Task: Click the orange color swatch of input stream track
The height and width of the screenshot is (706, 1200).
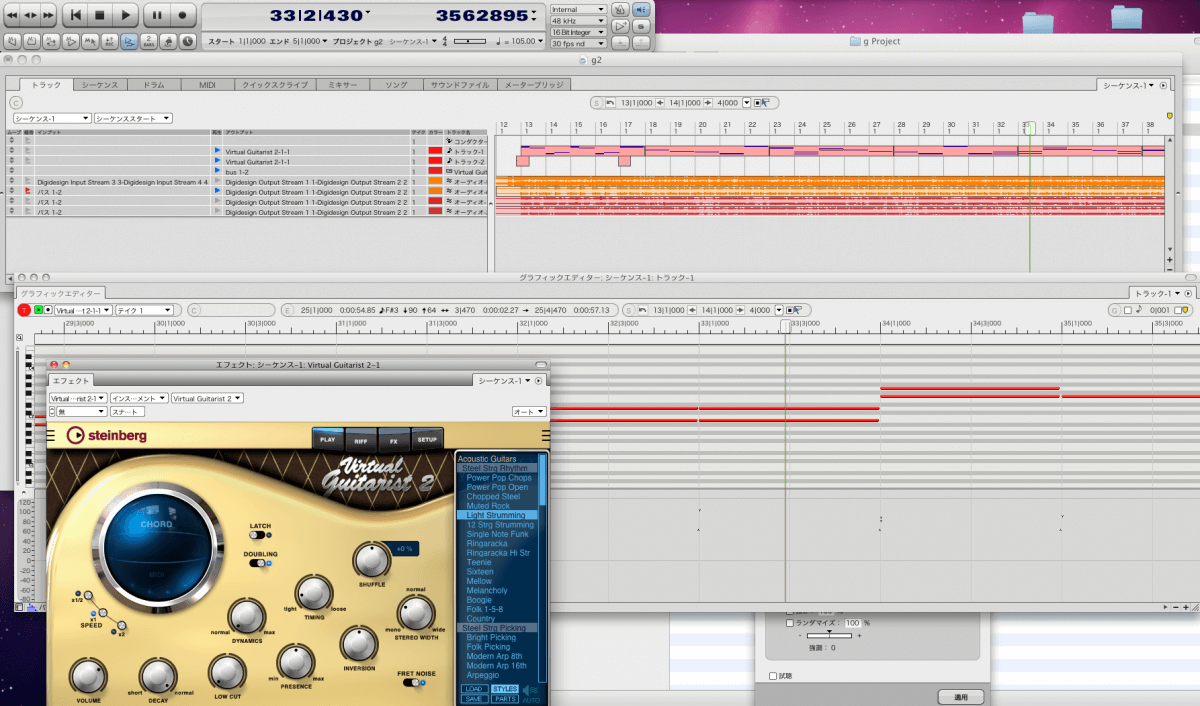Action: click(435, 182)
